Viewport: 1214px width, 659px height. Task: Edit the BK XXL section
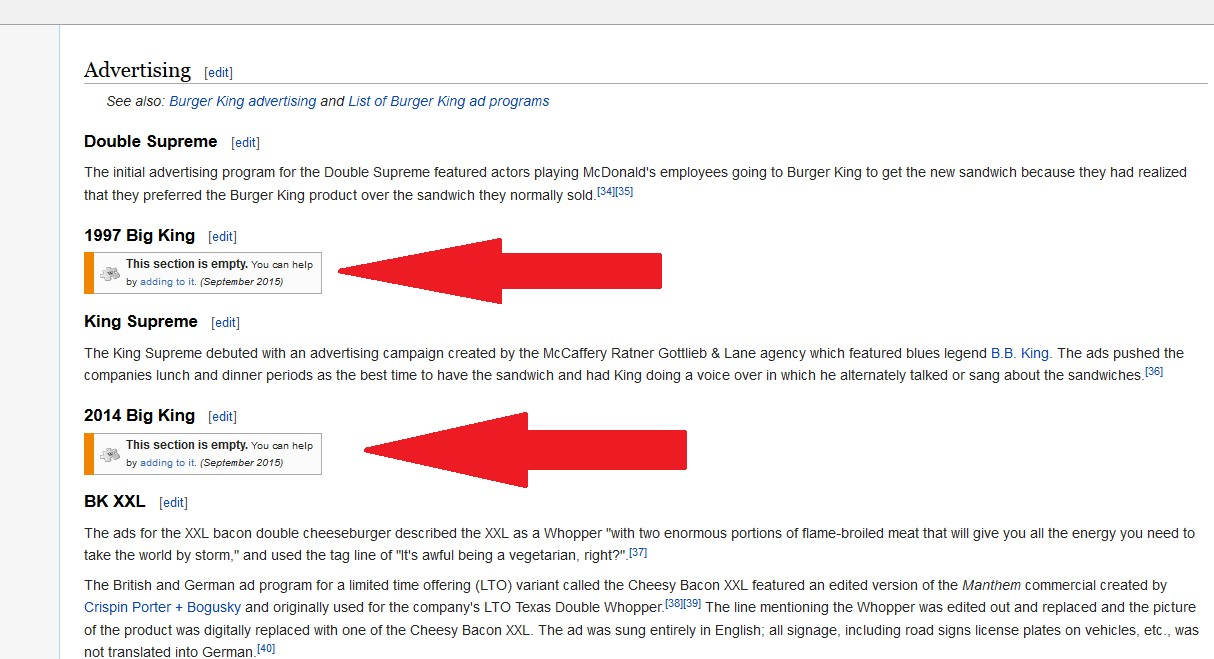pos(173,503)
